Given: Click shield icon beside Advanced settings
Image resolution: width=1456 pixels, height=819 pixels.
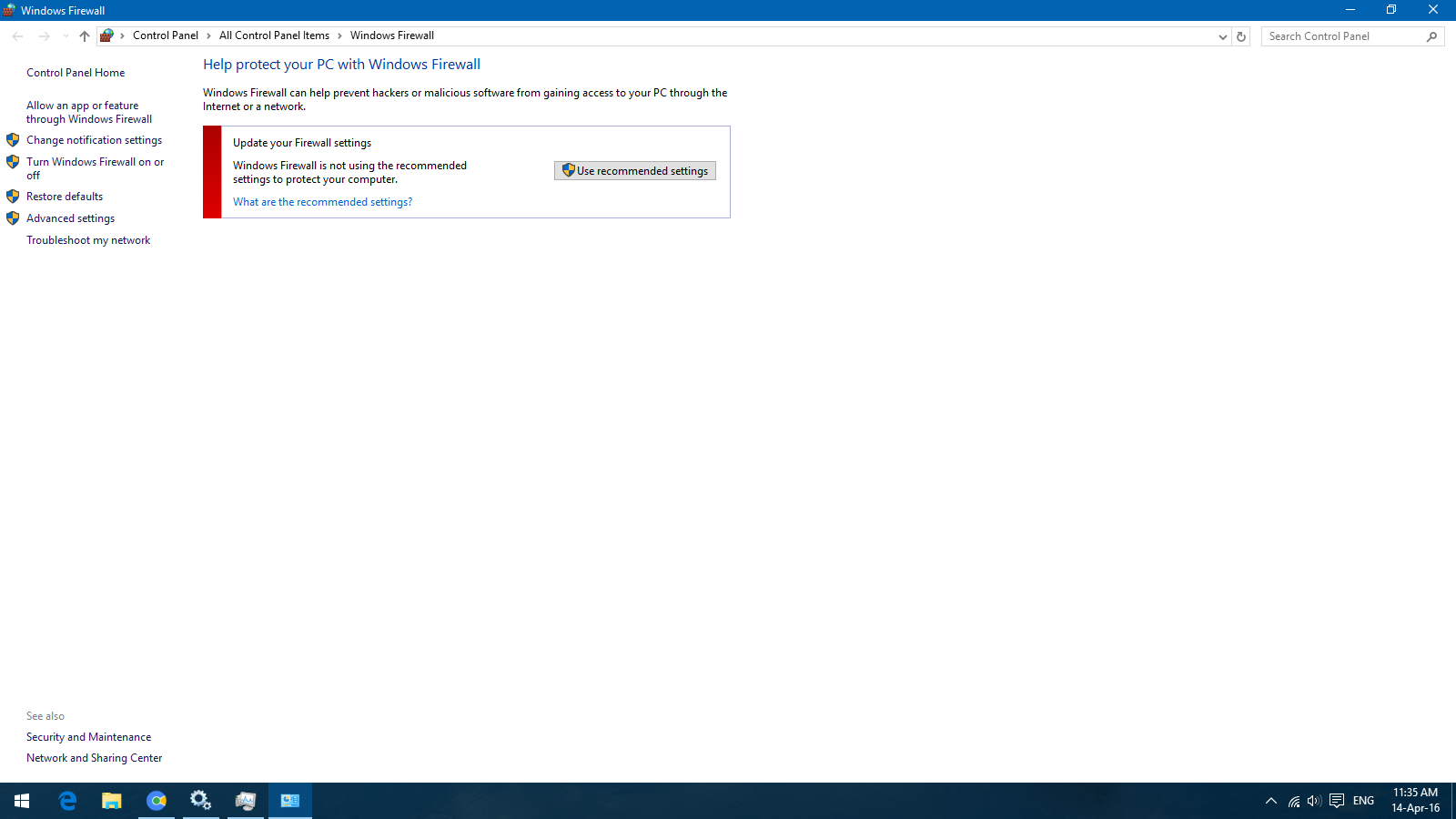Looking at the screenshot, I should tap(13, 218).
